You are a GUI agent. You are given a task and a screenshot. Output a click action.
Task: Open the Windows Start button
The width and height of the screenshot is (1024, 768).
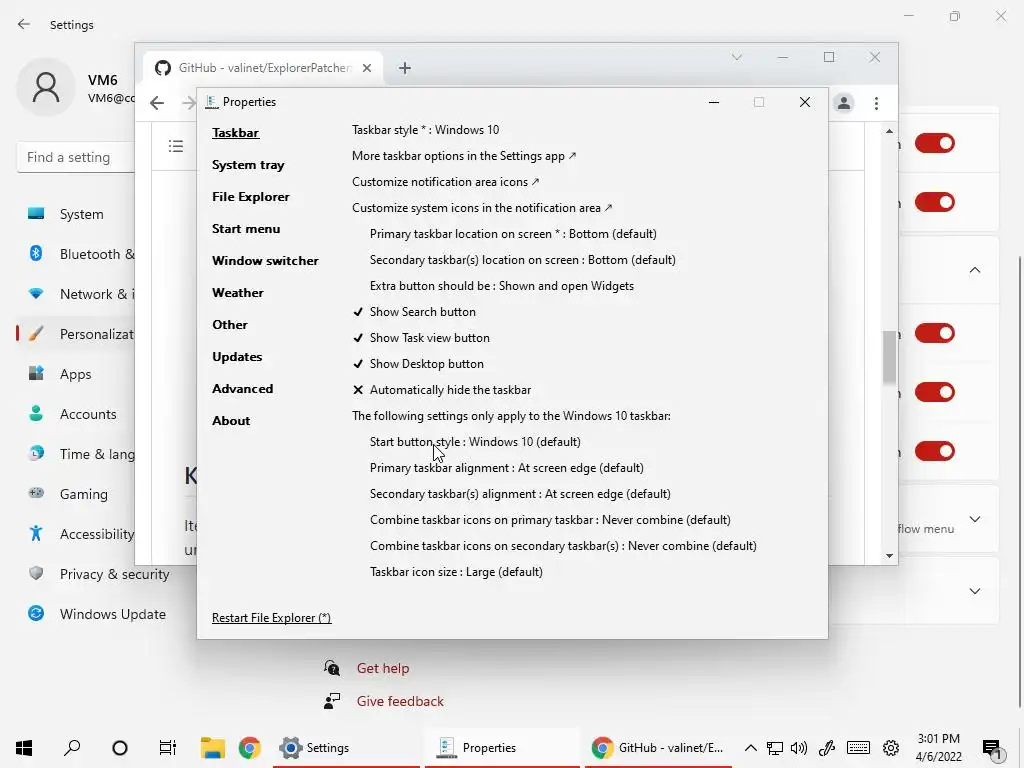[24, 748]
